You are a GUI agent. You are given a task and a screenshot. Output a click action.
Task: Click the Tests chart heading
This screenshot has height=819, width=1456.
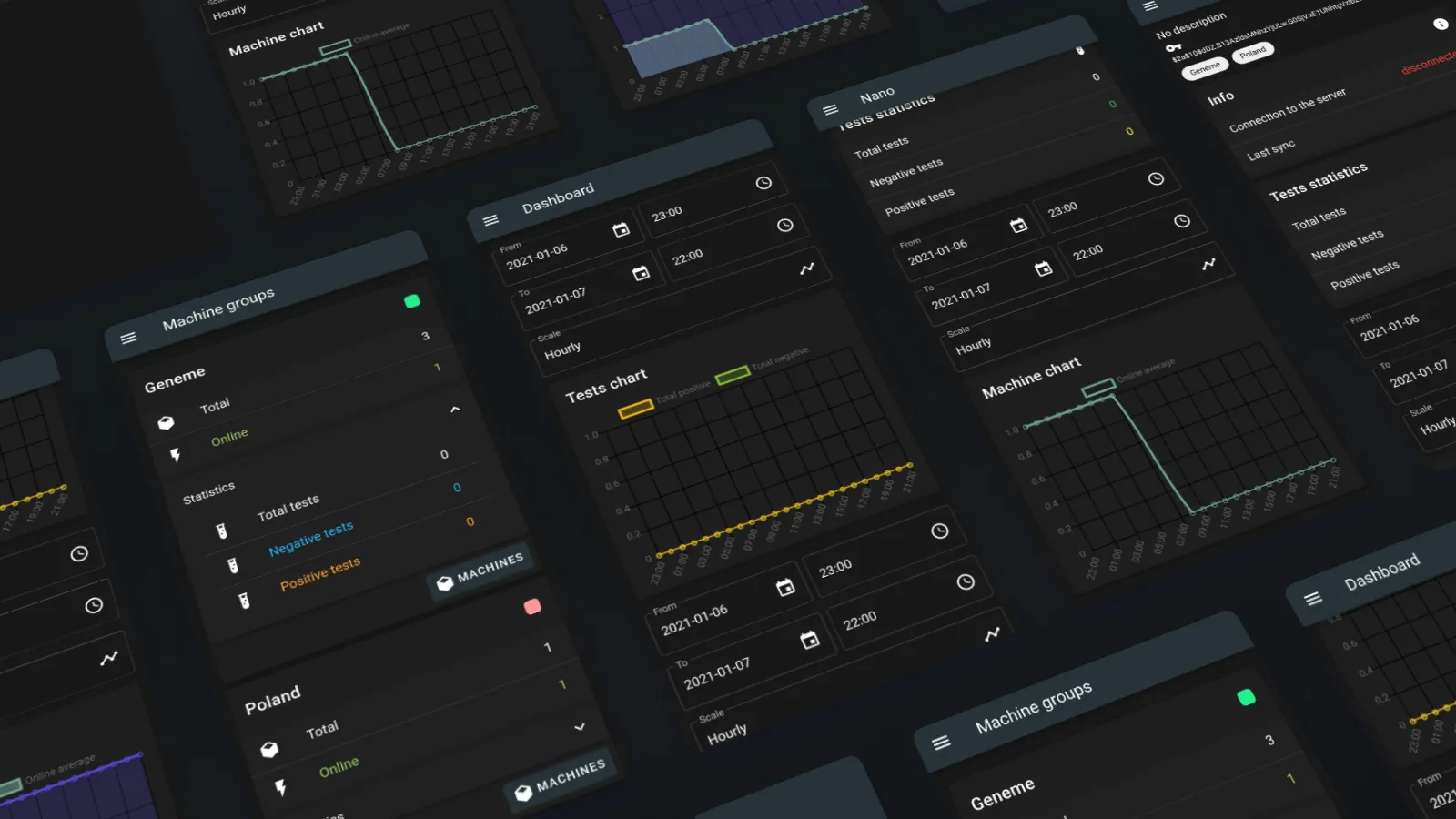(x=606, y=385)
